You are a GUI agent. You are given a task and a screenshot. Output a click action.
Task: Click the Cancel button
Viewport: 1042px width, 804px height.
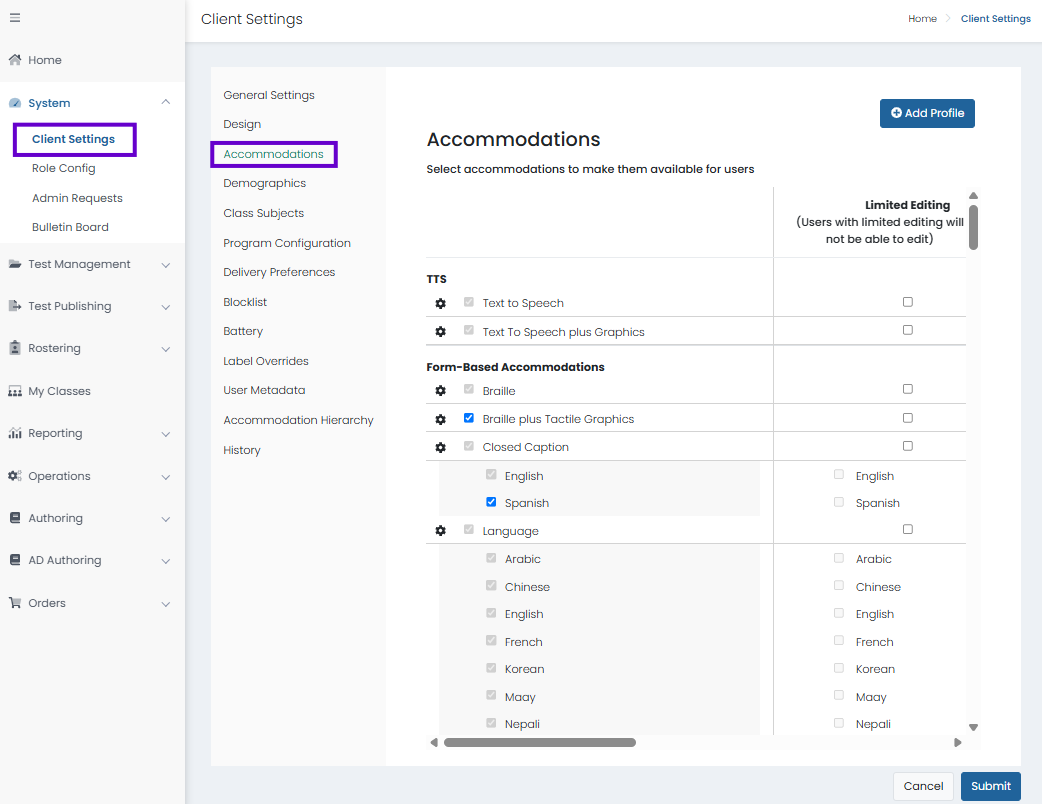[x=923, y=786]
